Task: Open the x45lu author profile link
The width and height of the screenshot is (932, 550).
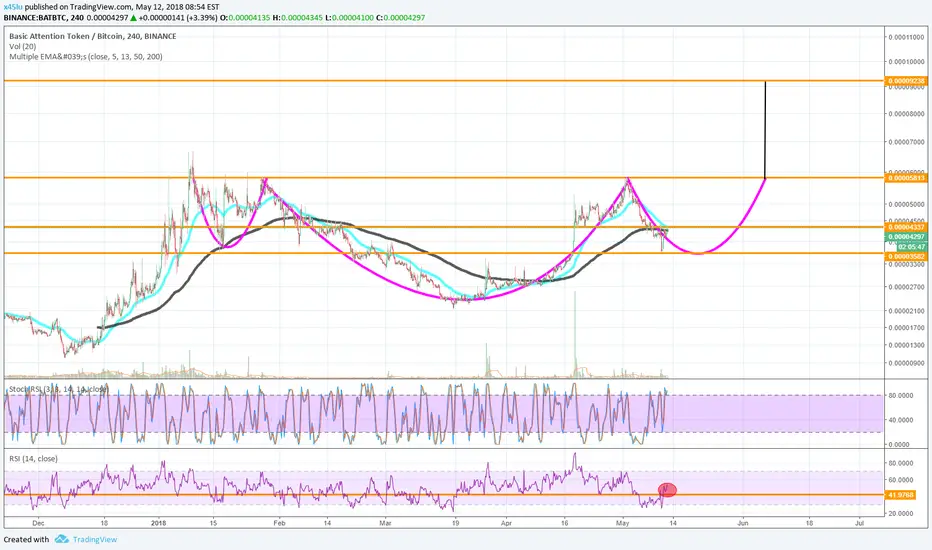Action: click(x=13, y=7)
